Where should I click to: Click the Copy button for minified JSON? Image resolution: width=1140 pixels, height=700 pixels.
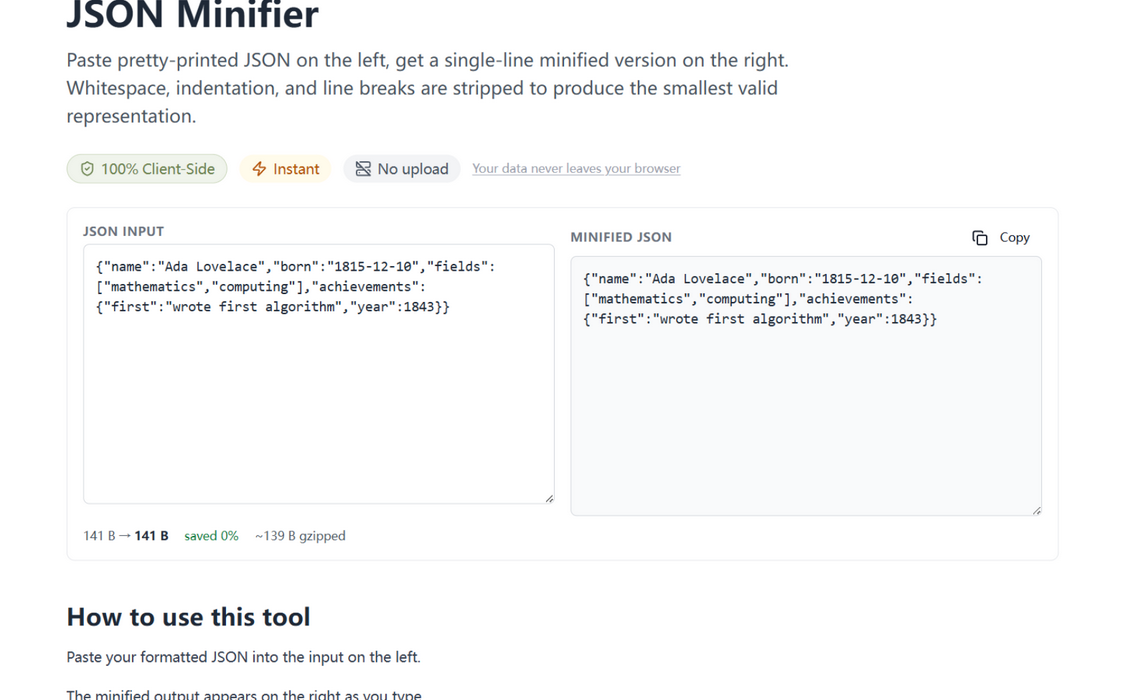pos(1001,238)
